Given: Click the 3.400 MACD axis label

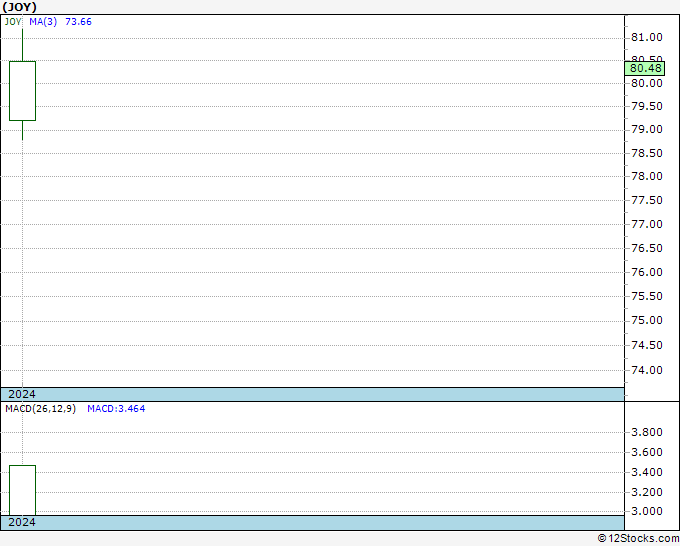Looking at the screenshot, I should [x=647, y=472].
